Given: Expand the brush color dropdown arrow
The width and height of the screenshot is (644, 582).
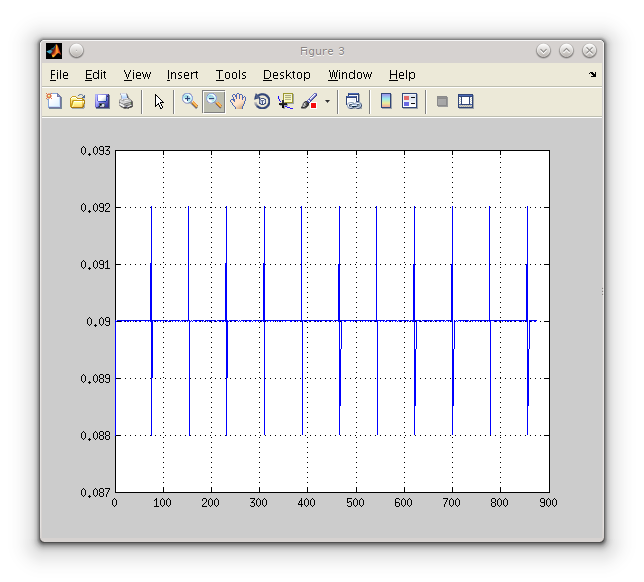Looking at the screenshot, I should click(327, 102).
